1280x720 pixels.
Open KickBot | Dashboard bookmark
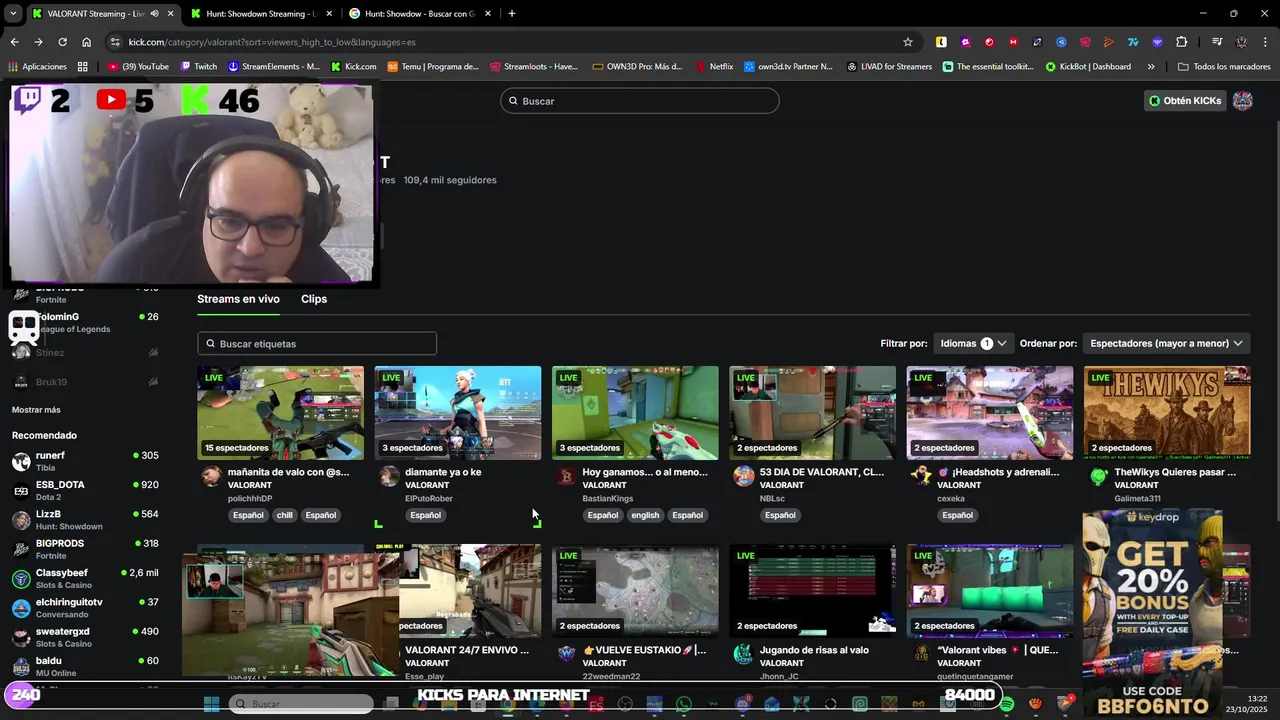1088,67
